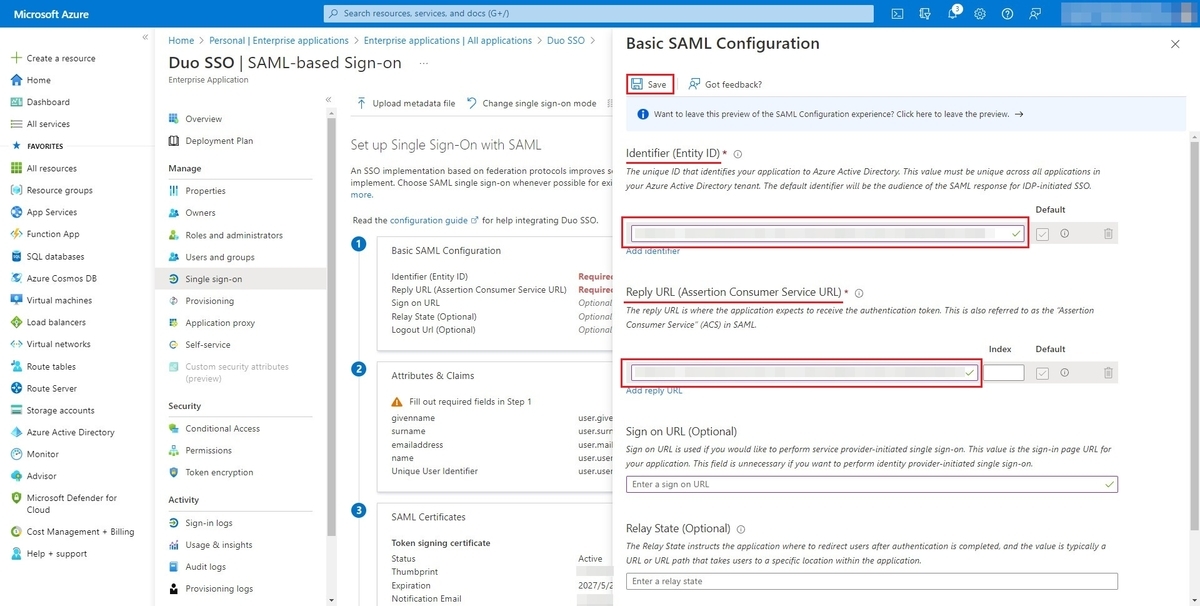This screenshot has width=1200, height=606.
Task: Open Microsoft Defender for Cloud
Action: coord(71,503)
